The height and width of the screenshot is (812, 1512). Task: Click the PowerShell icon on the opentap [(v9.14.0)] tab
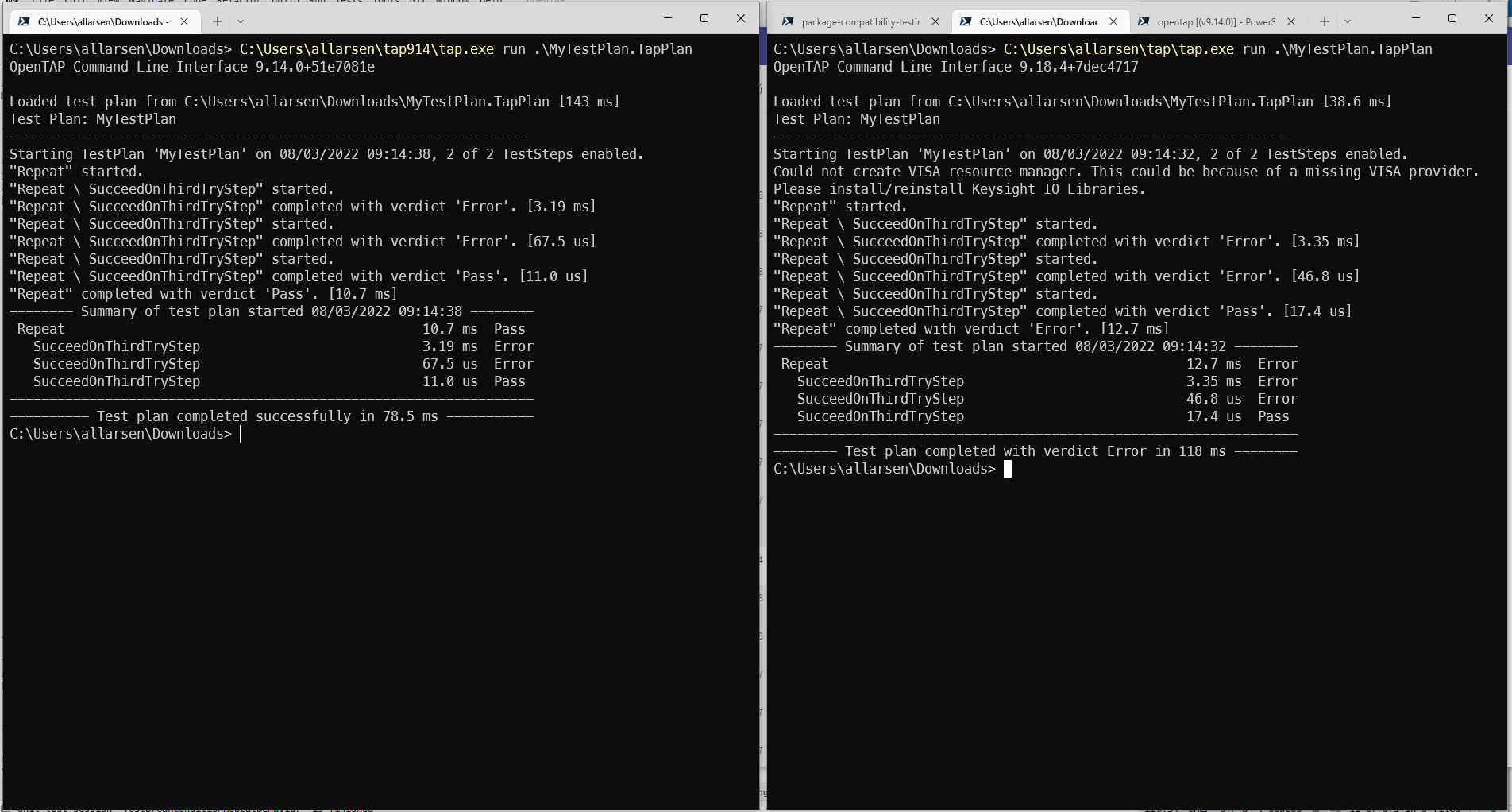click(1144, 21)
